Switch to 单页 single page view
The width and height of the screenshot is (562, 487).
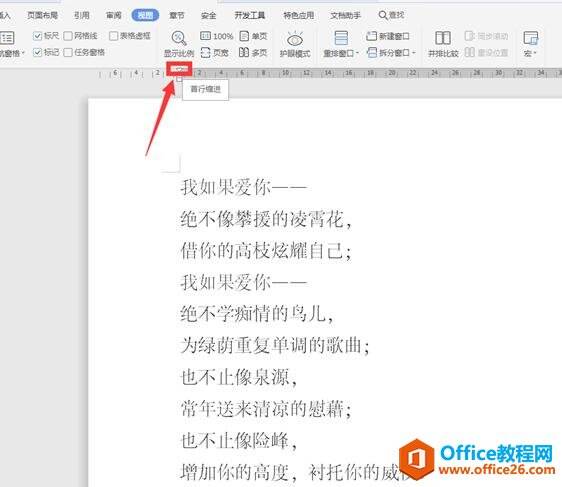coord(253,36)
